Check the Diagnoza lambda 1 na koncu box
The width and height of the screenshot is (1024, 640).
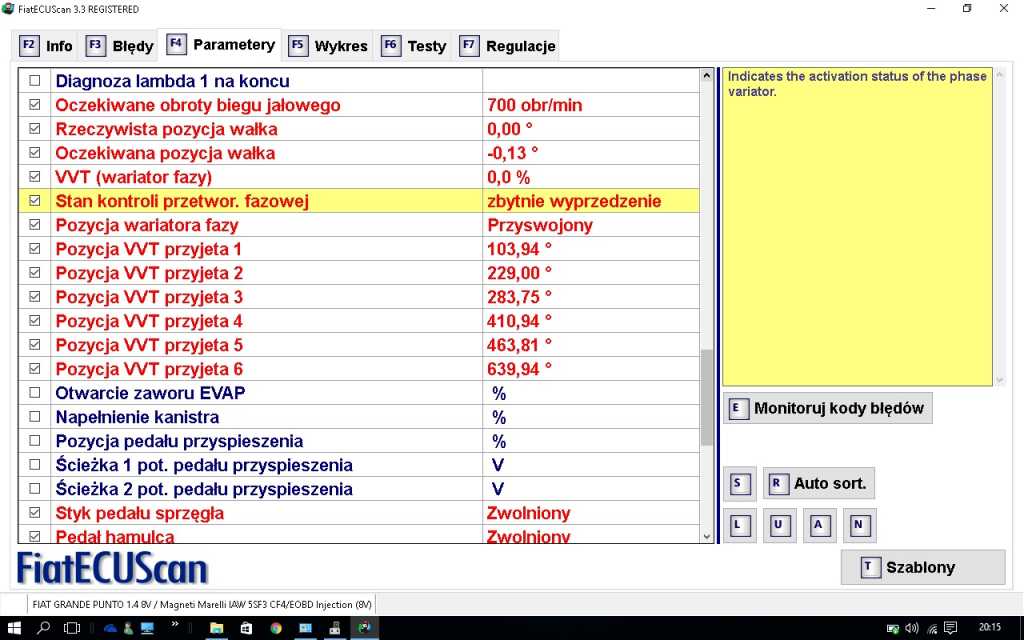35,81
